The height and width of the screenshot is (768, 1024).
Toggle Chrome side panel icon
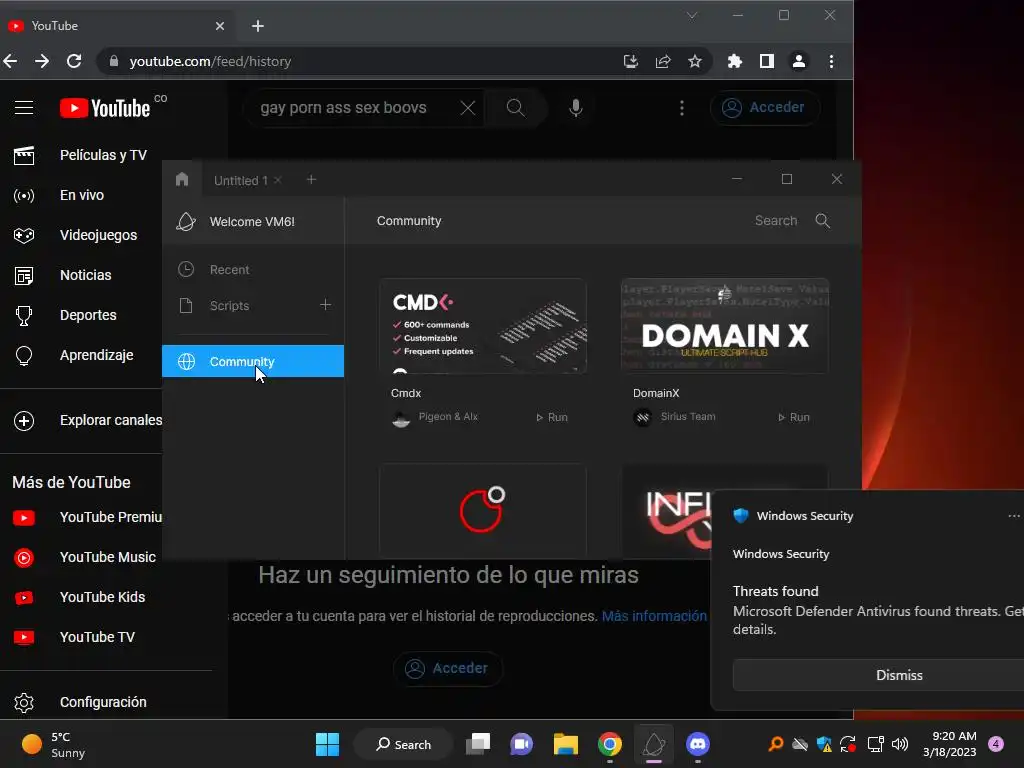coord(767,61)
